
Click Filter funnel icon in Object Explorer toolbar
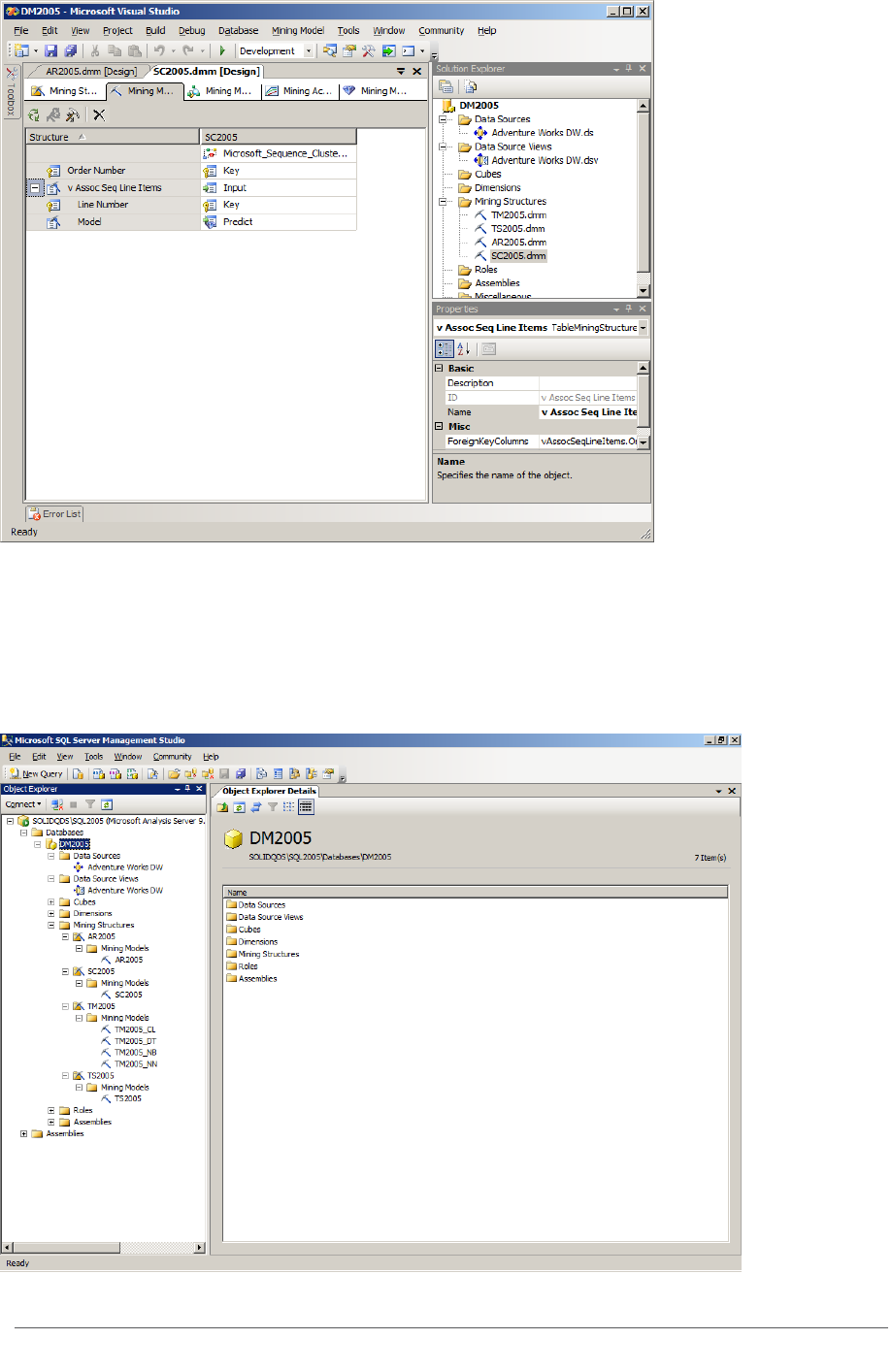(90, 804)
